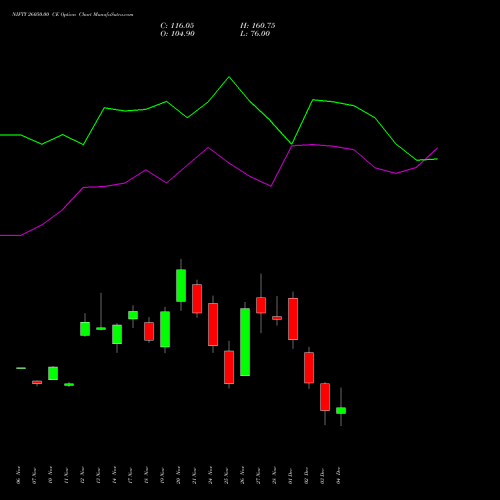The height and width of the screenshot is (500, 500).
Task: Click the green candle for 19 Nov
Action: click(x=165, y=329)
